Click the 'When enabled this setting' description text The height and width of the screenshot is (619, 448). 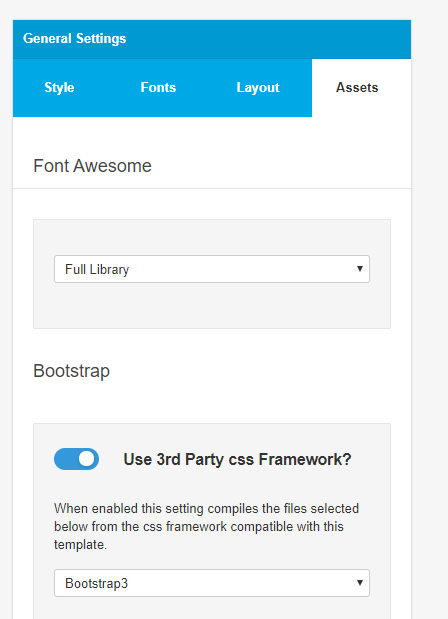pyautogui.click(x=206, y=527)
